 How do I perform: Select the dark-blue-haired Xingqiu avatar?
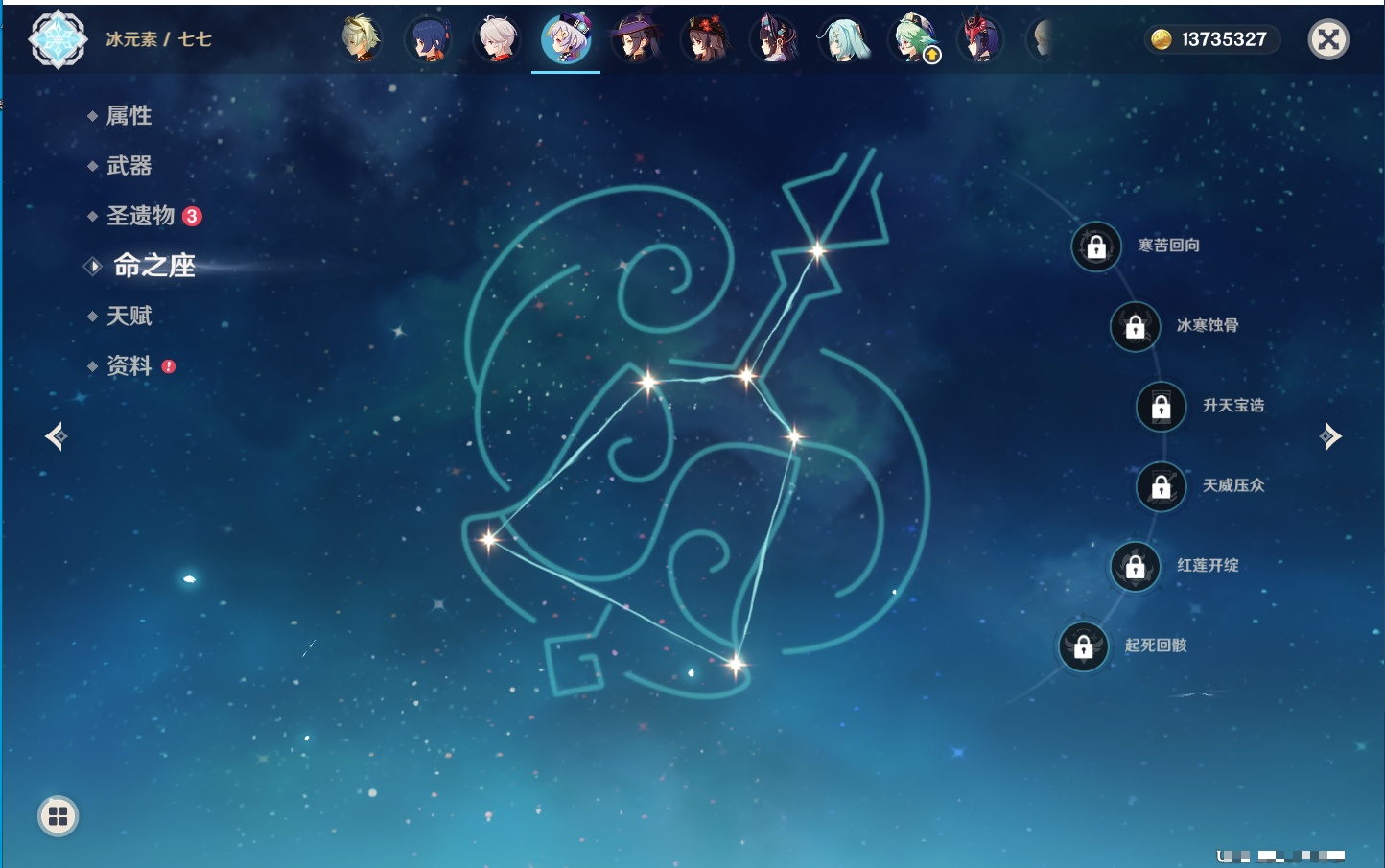tap(429, 39)
